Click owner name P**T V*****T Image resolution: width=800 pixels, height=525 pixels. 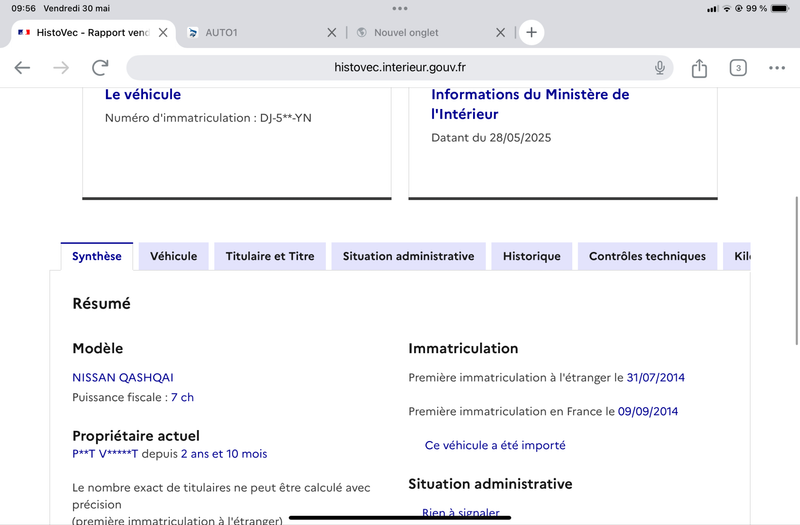[x=105, y=454]
